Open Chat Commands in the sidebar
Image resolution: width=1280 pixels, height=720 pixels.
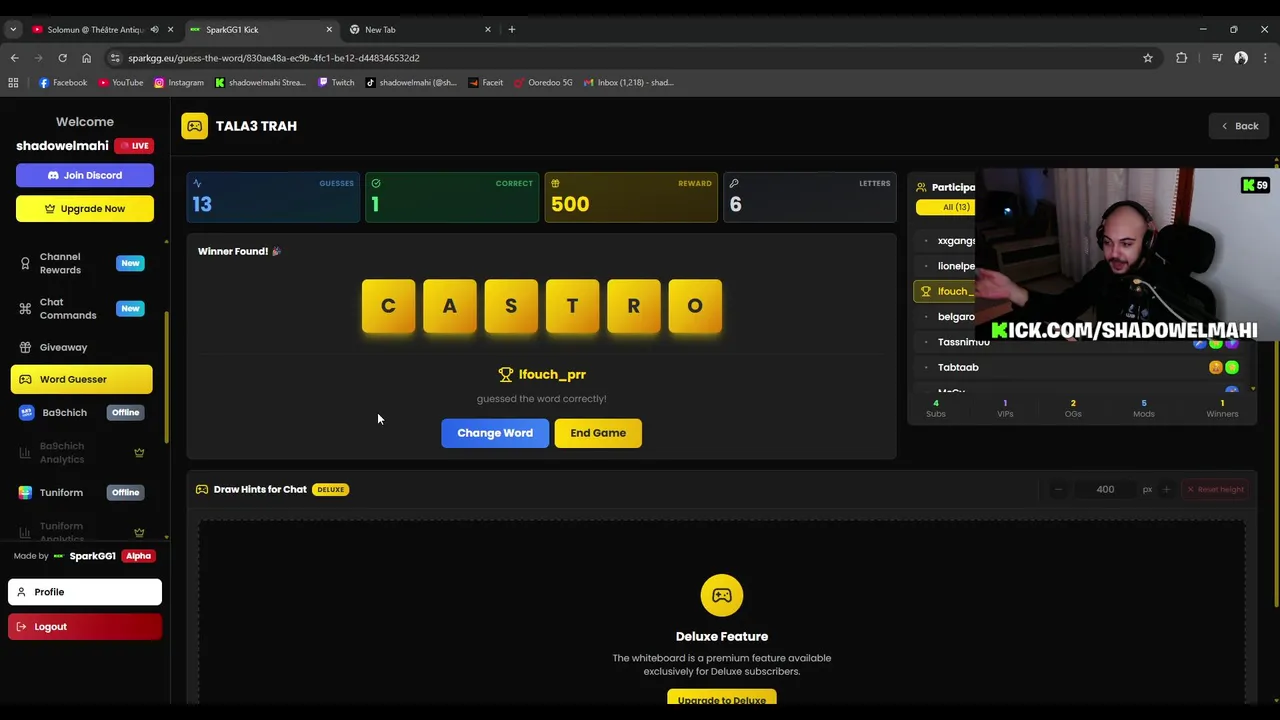82,308
